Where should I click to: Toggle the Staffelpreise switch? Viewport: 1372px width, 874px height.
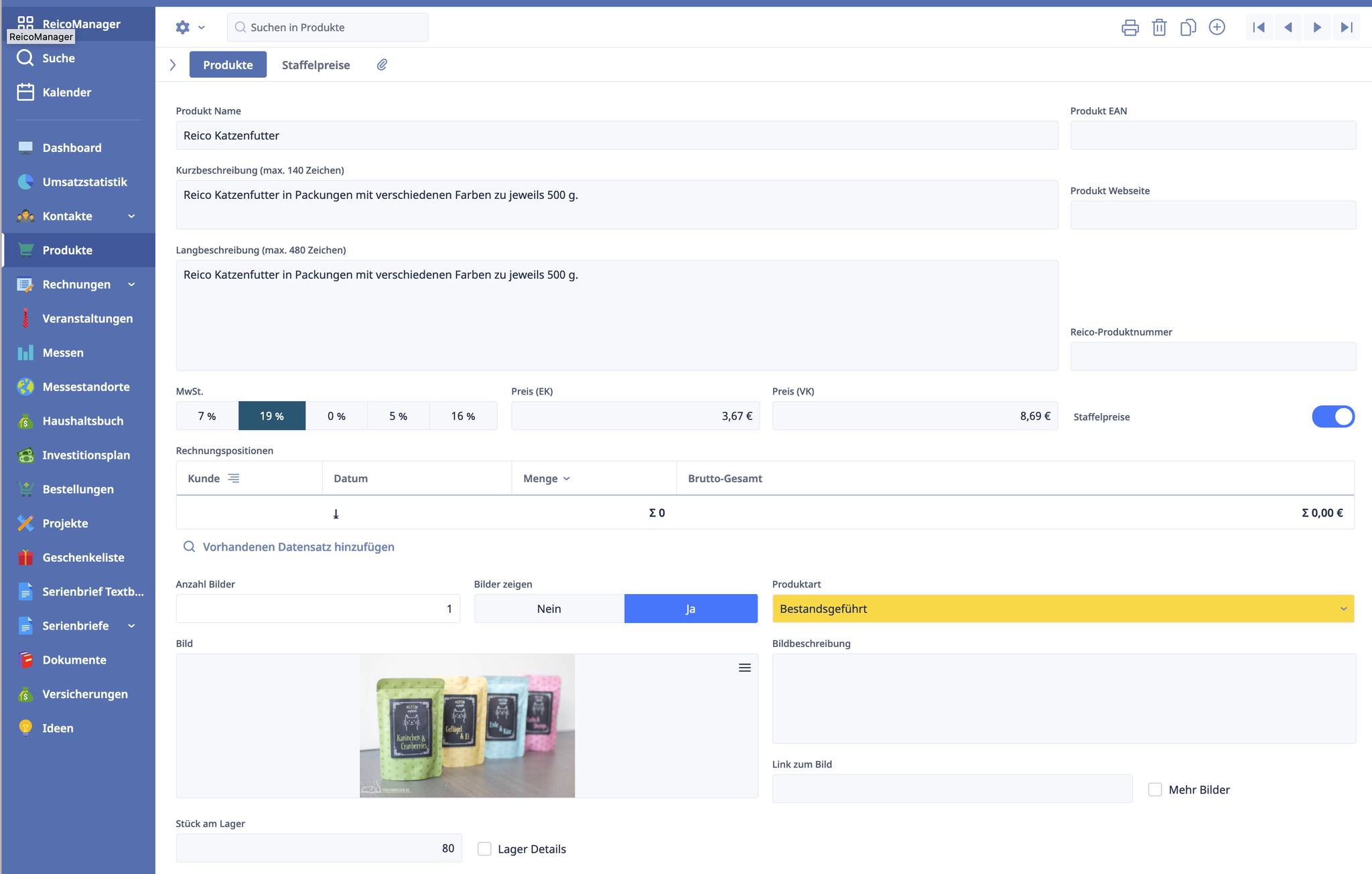[1333, 417]
